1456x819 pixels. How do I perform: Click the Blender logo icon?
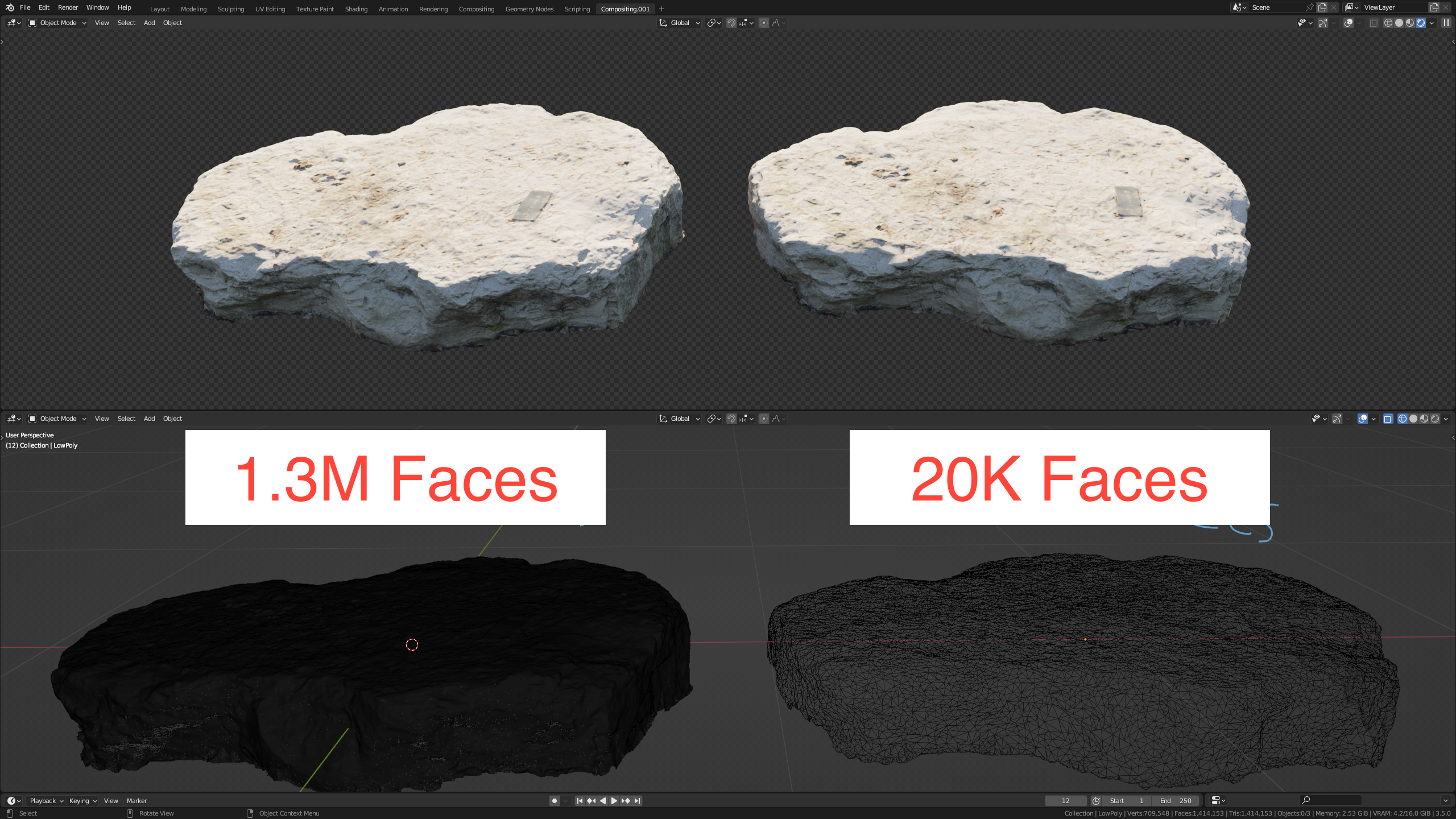(x=10, y=7)
